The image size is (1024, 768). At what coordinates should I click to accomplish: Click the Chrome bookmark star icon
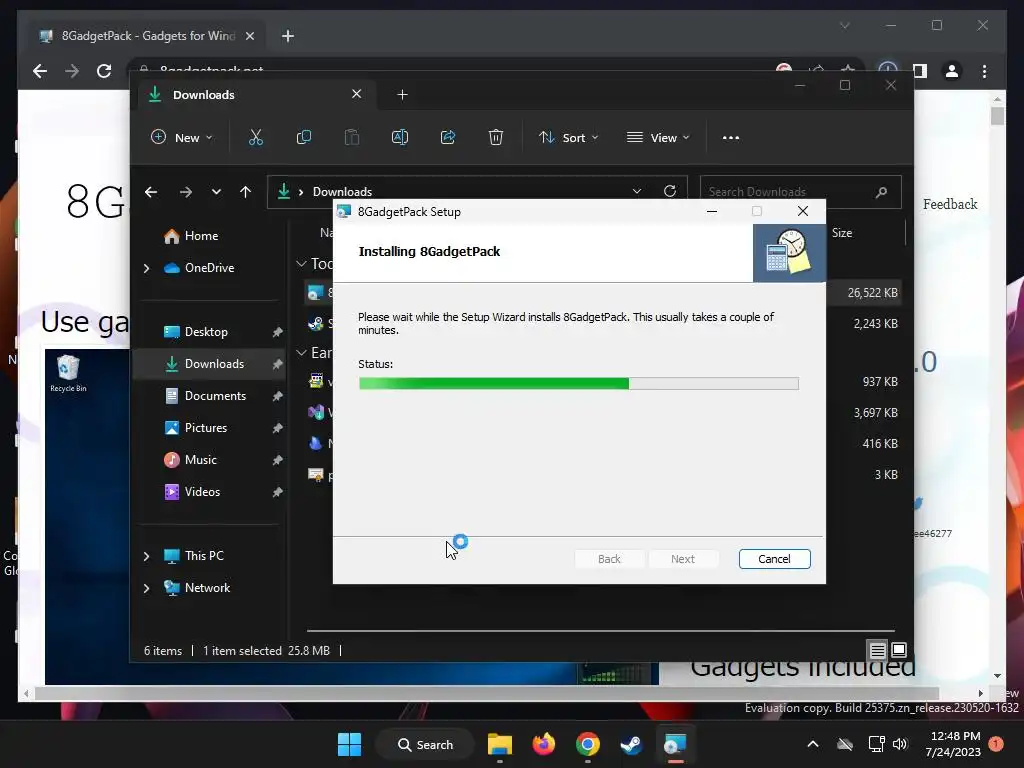pyautogui.click(x=848, y=70)
